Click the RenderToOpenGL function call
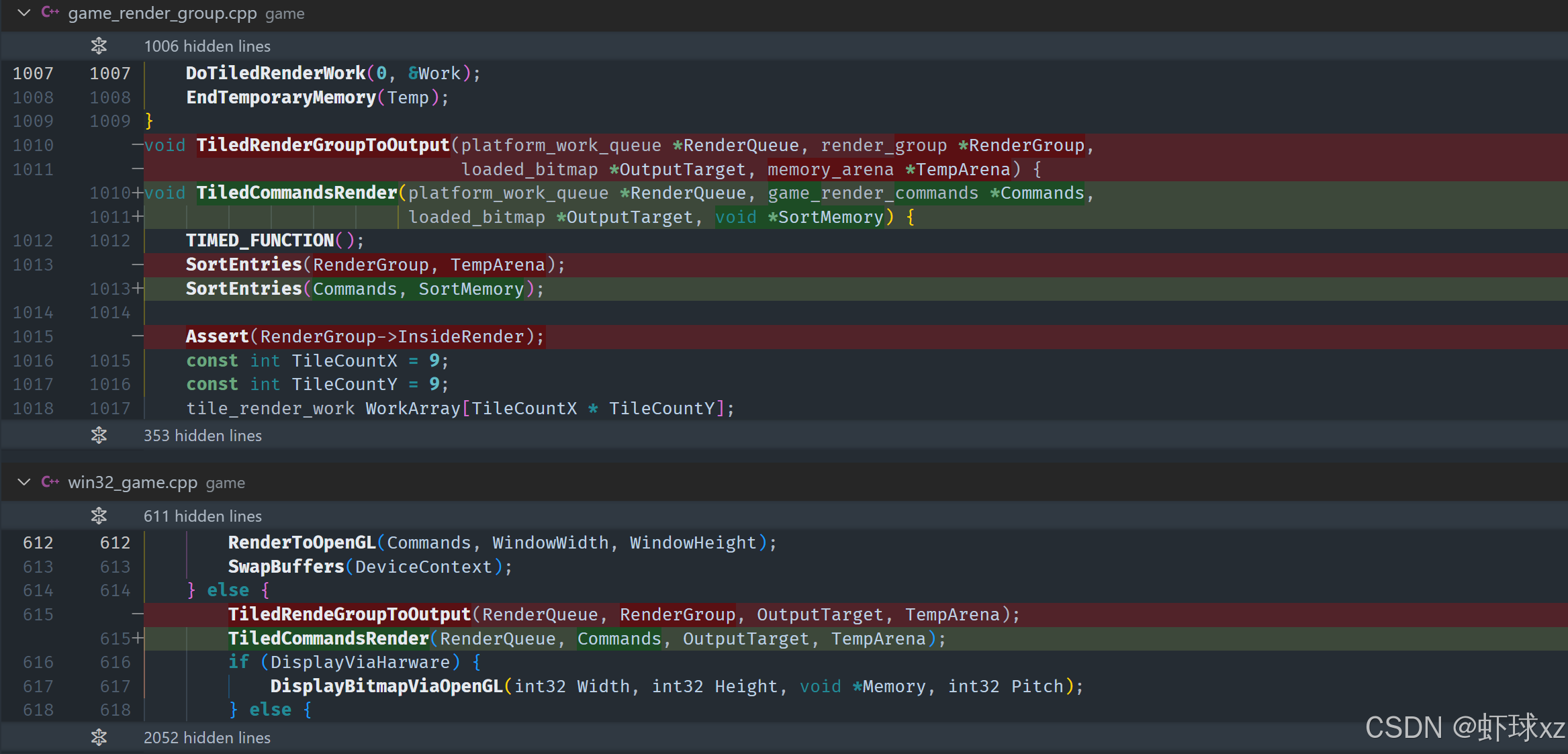 (302, 543)
